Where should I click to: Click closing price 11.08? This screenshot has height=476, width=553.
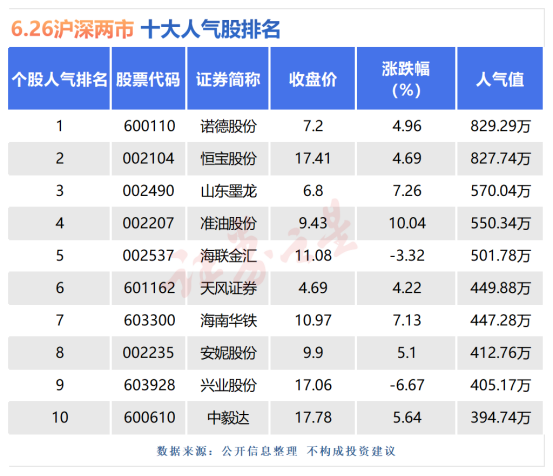click(313, 256)
